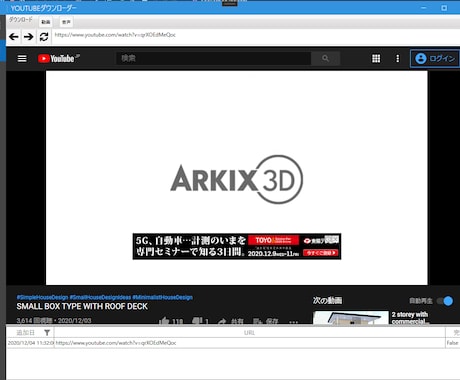Select the False status cell

pyautogui.click(x=452, y=343)
